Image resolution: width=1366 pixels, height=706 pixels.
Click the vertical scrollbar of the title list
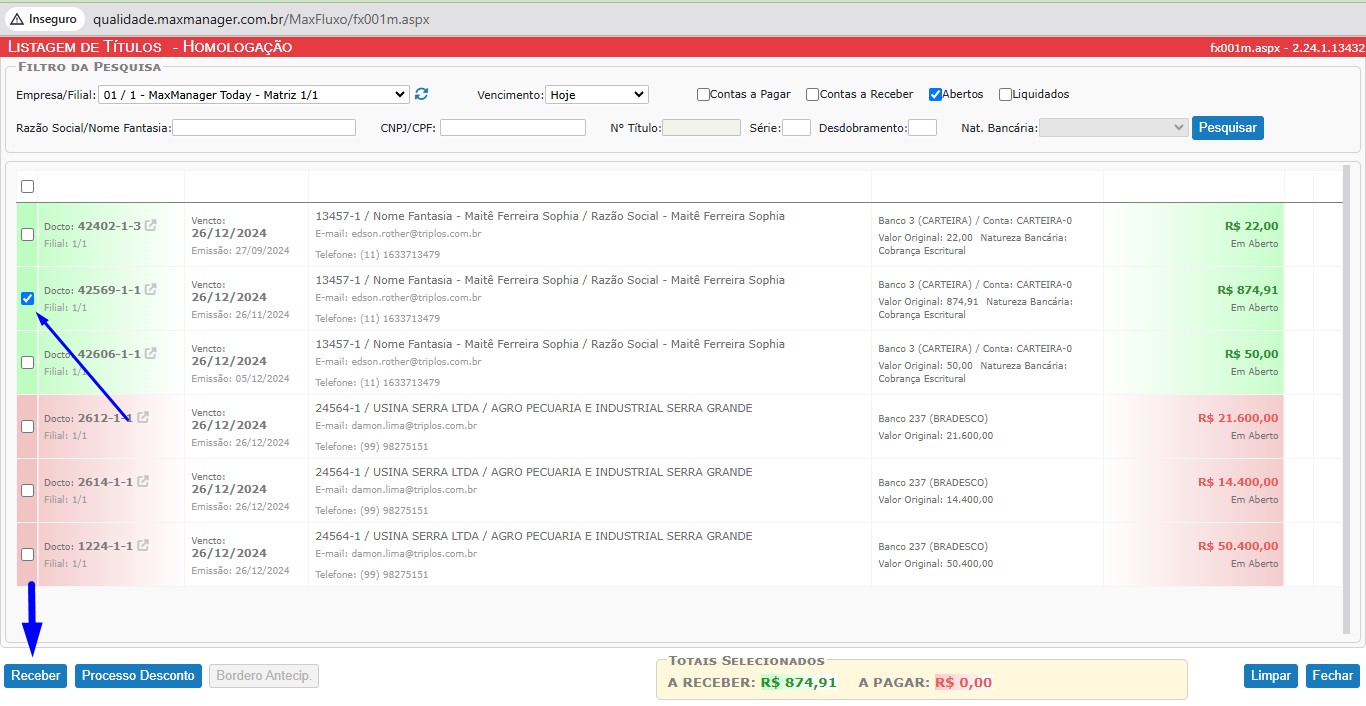pyautogui.click(x=1346, y=400)
